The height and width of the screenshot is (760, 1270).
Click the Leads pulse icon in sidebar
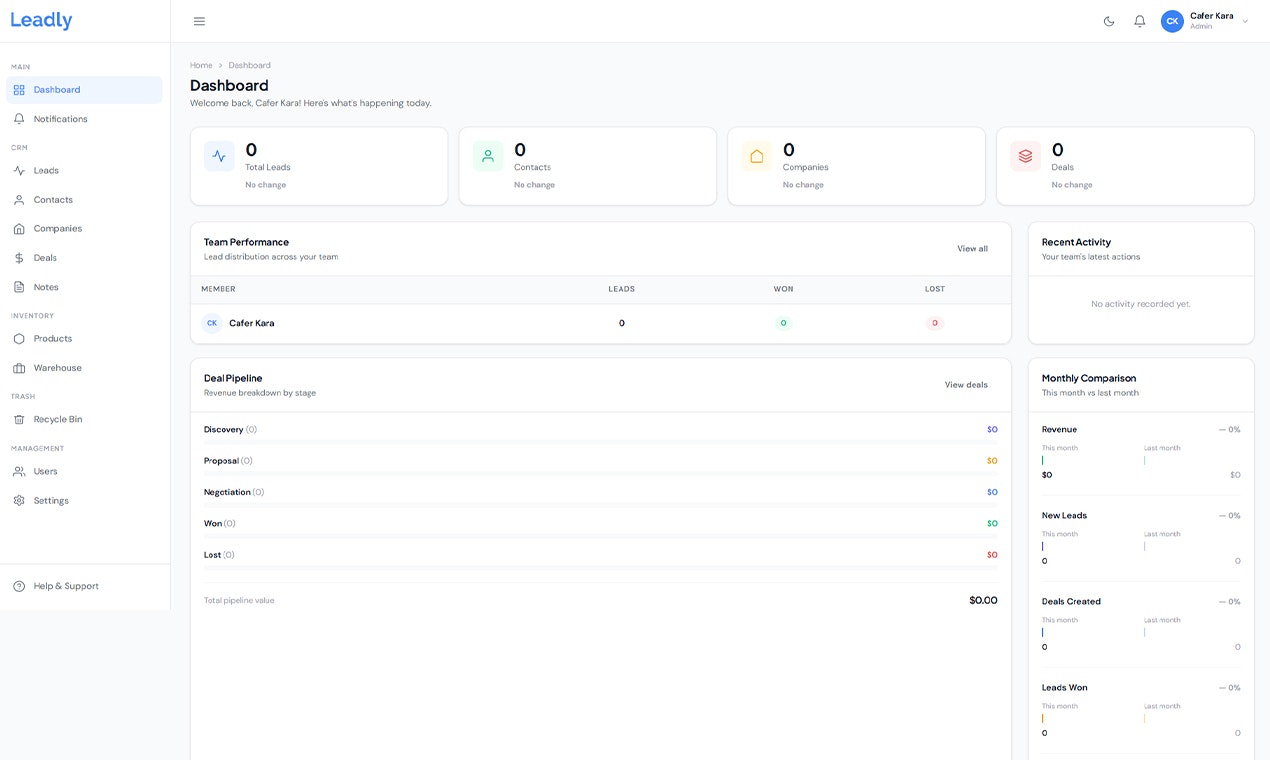coord(19,171)
